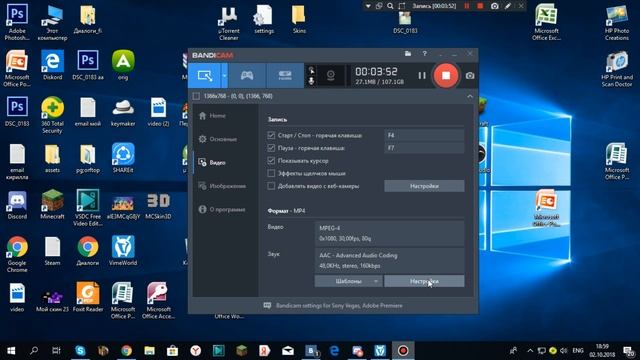Select SHAREit desktop icon
Image resolution: width=640 pixels, height=360 pixels.
pyautogui.click(x=123, y=159)
